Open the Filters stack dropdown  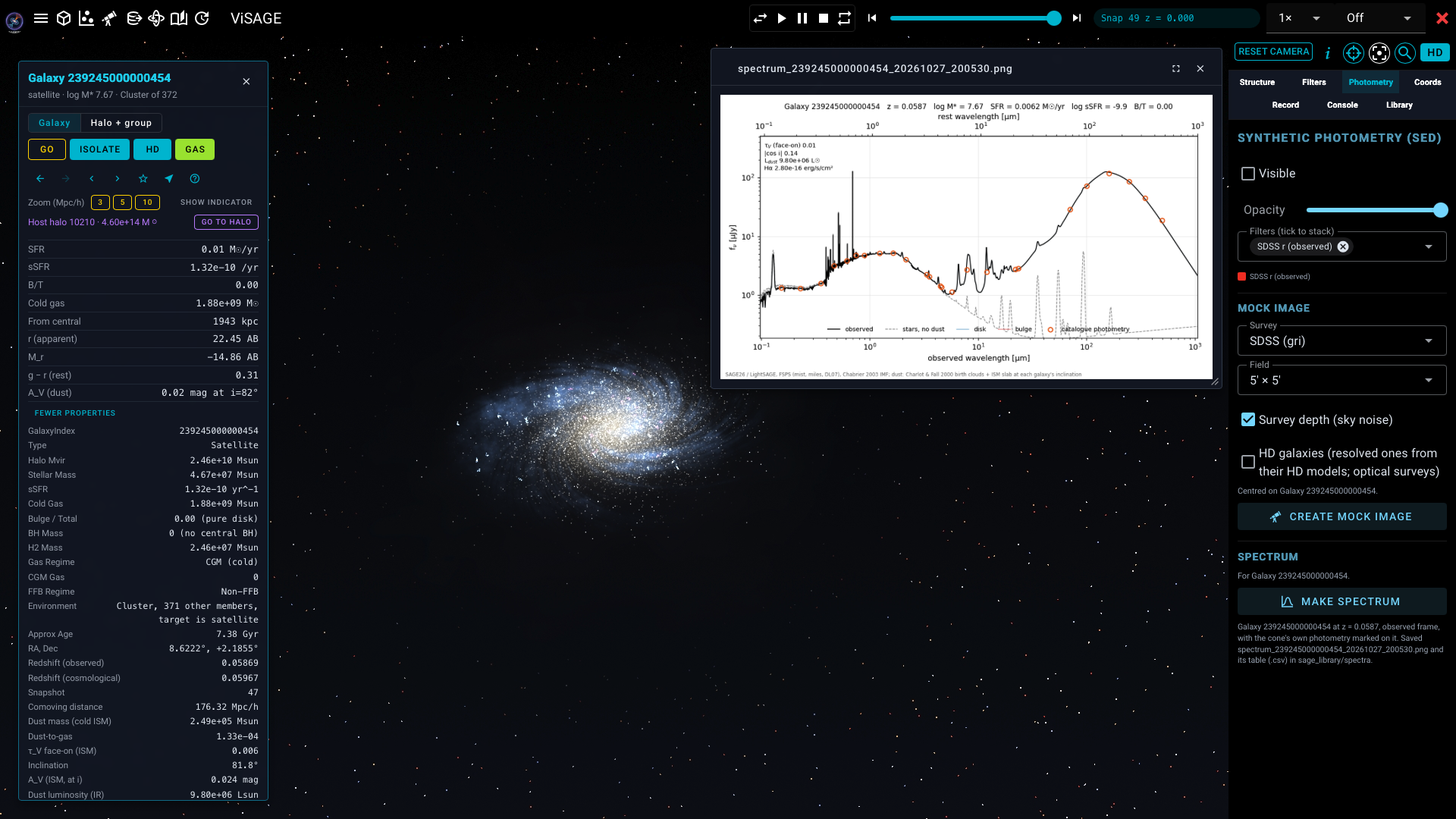[1429, 247]
